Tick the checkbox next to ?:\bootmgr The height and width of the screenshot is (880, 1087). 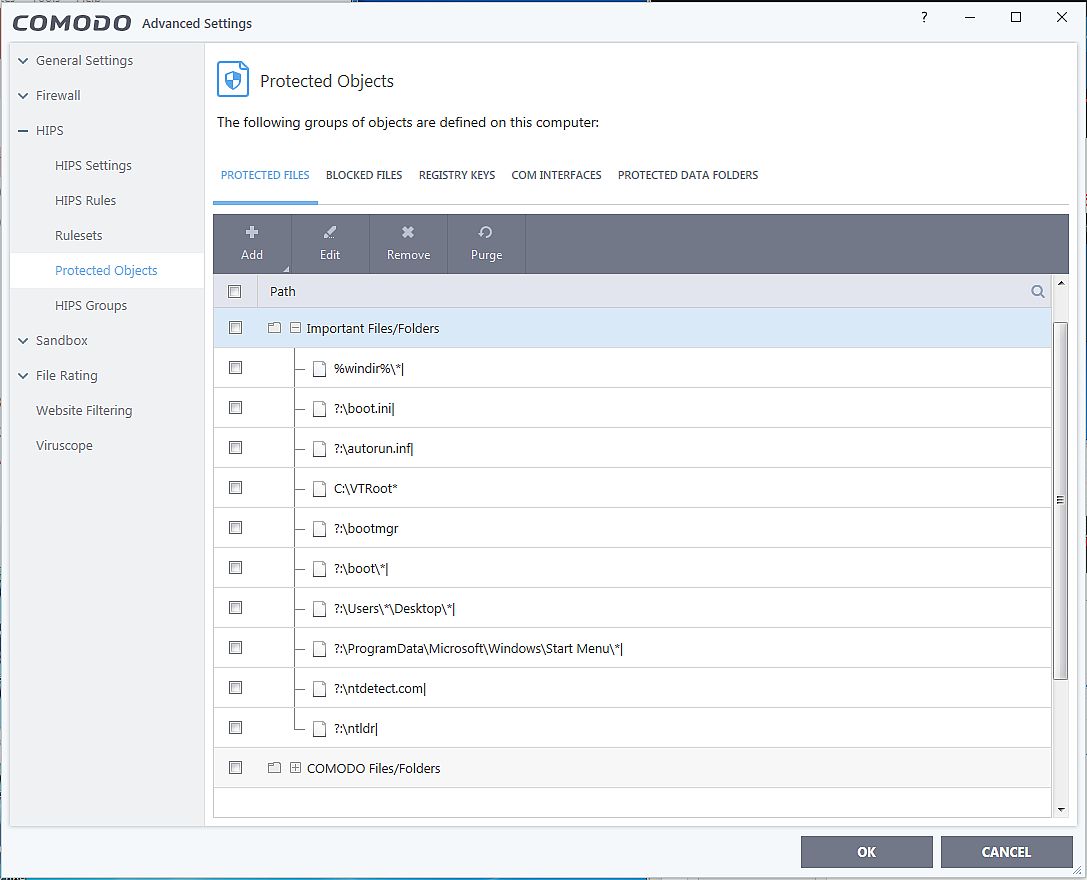(236, 528)
